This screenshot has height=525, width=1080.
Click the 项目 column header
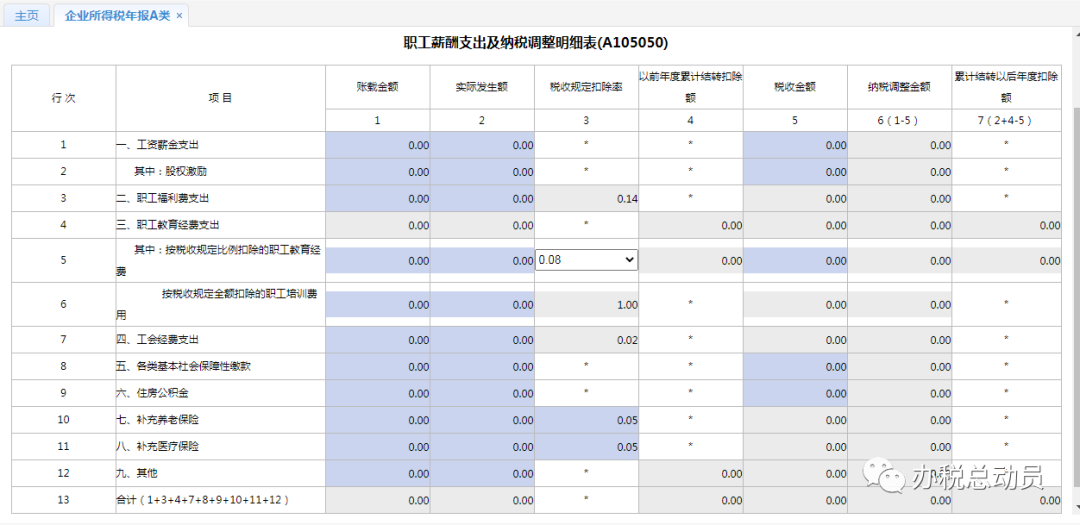pyautogui.click(x=220, y=98)
